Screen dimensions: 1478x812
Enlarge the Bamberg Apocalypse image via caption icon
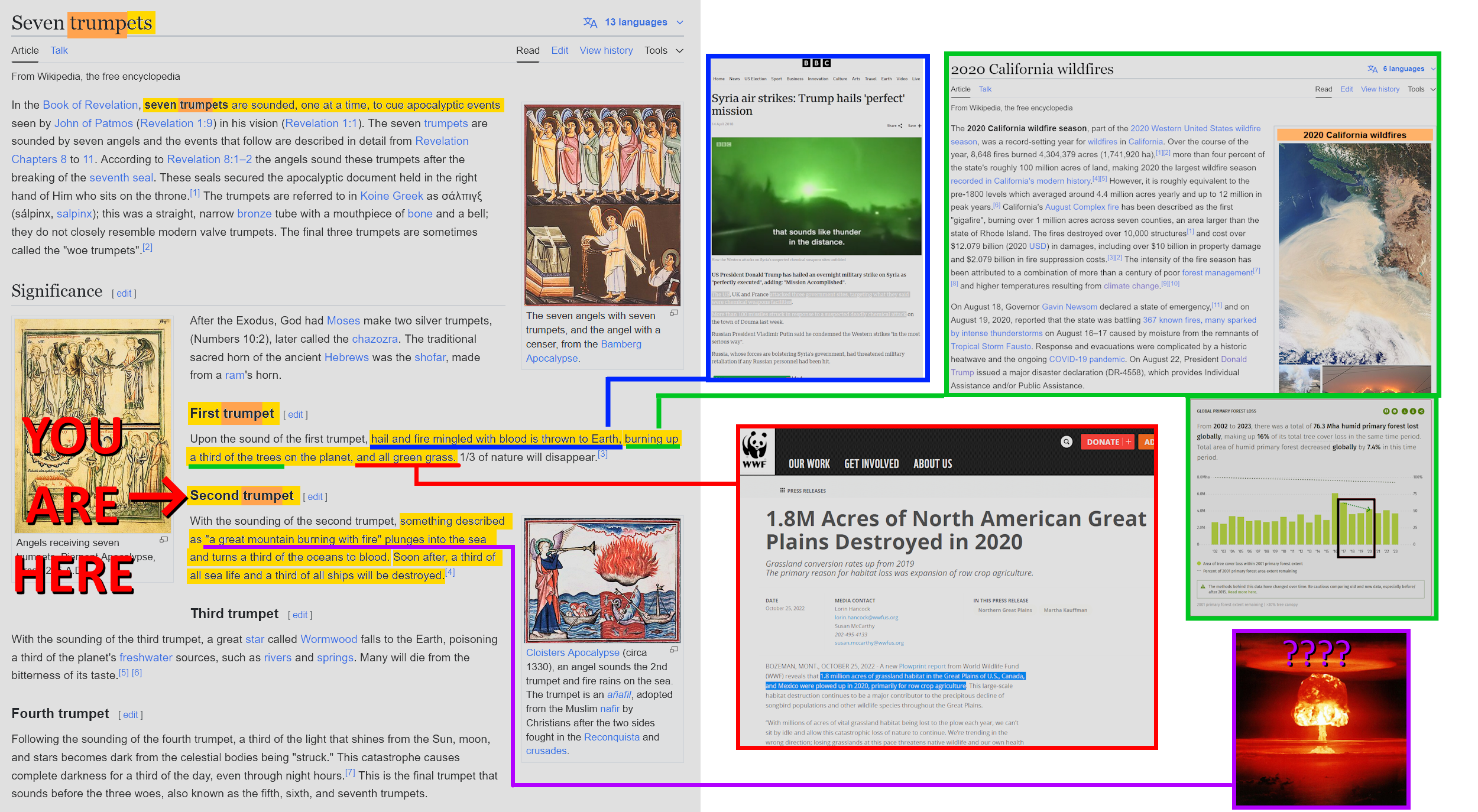pyautogui.click(x=673, y=313)
